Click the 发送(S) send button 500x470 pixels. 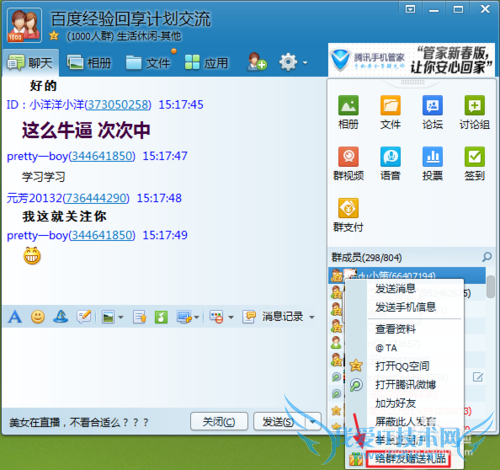click(x=278, y=422)
